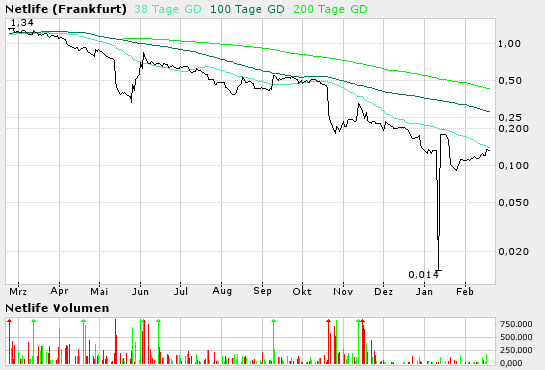Click the '1,34' high price label

[22, 23]
